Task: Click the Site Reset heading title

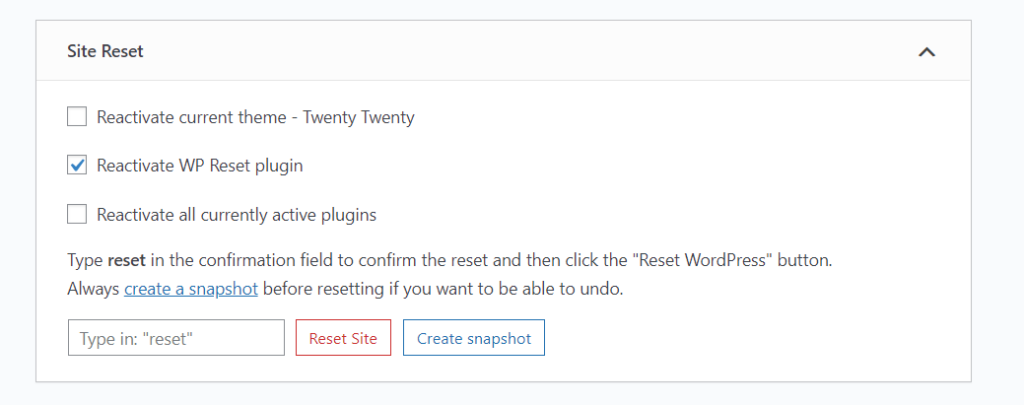Action: tap(105, 52)
